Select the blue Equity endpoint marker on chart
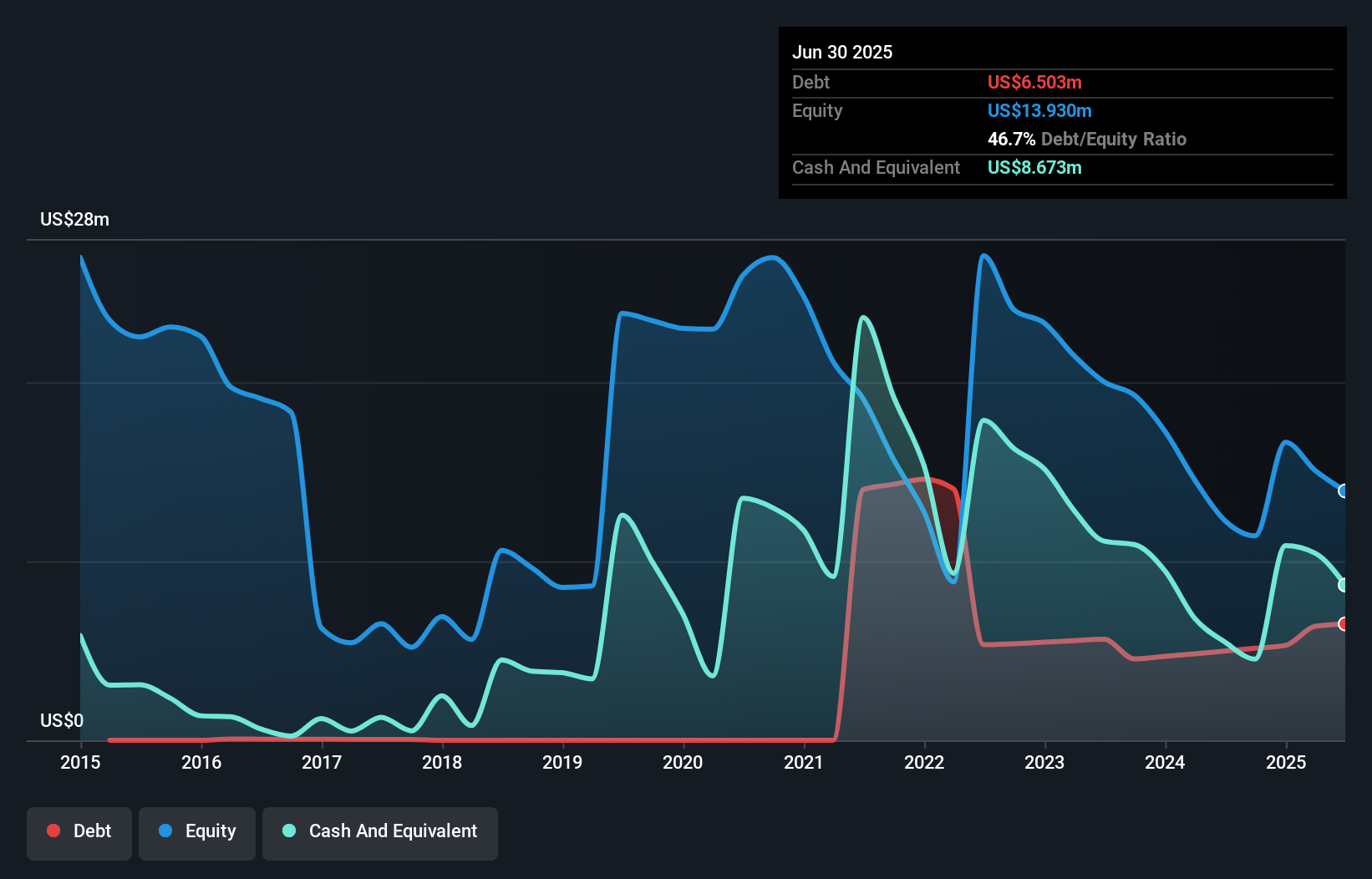The width and height of the screenshot is (1372, 879). pos(1343,493)
